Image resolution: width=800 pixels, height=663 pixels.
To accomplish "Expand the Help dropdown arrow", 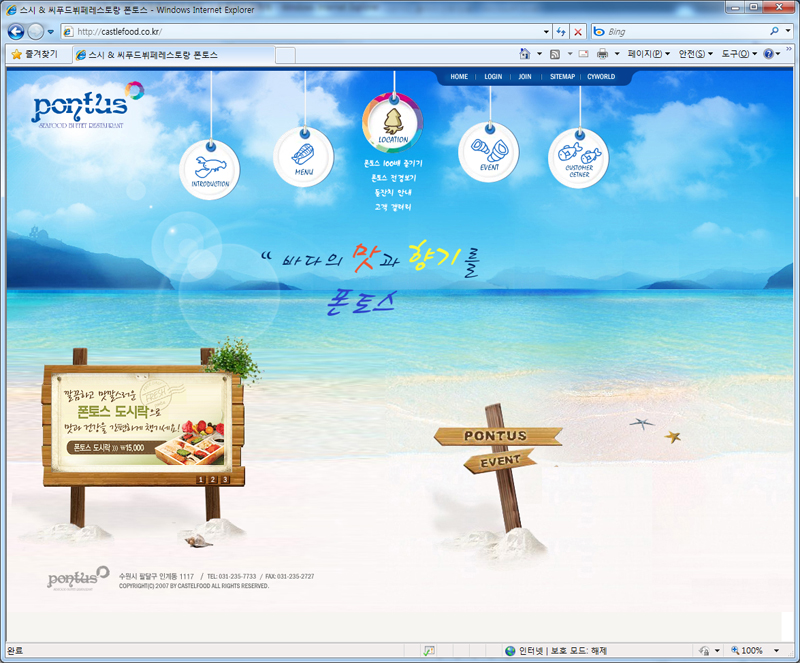I will pos(778,54).
